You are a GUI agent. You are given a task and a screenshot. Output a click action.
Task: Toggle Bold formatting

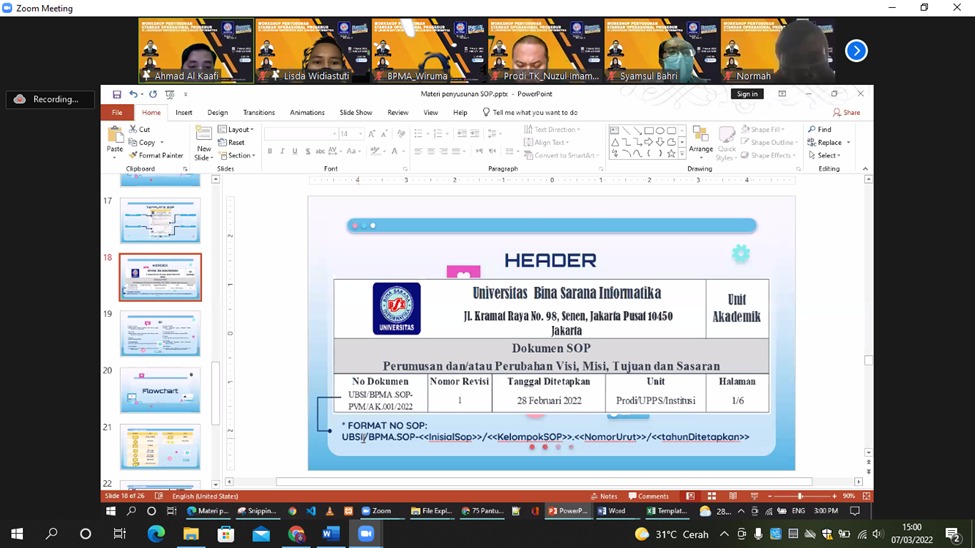(x=270, y=151)
